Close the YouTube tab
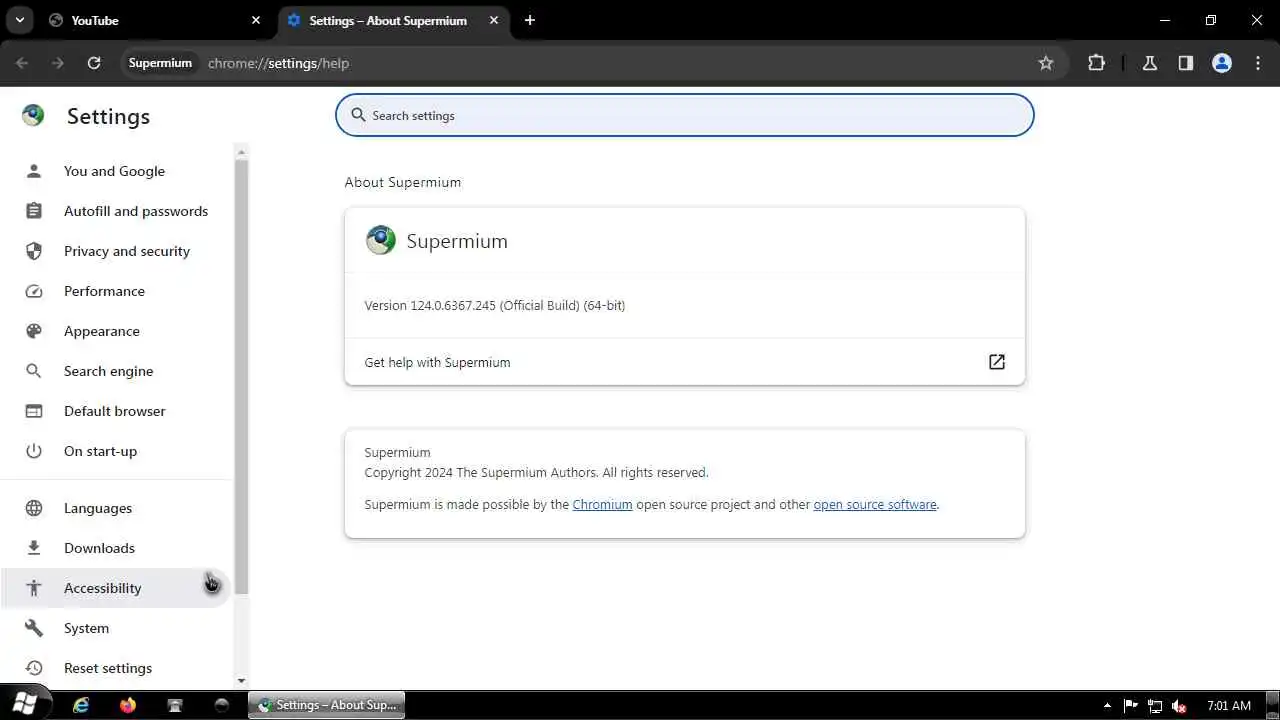Viewport: 1280px width, 720px height. (256, 20)
